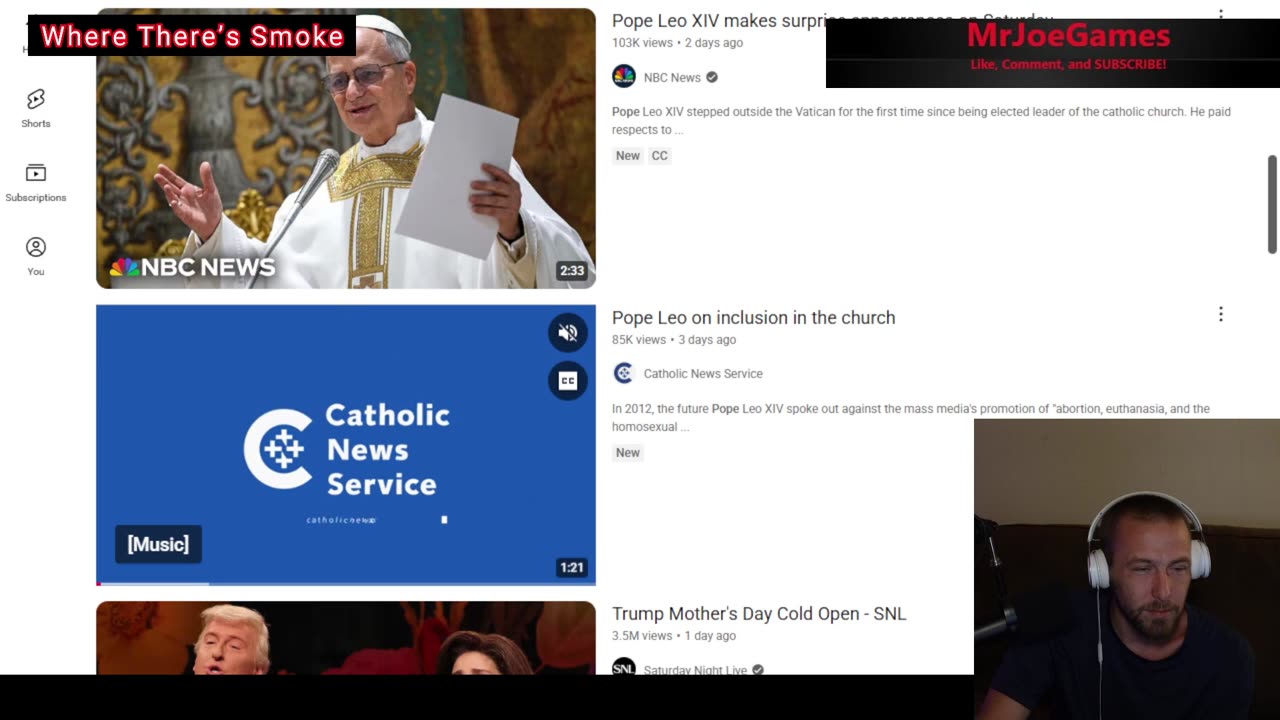Click the Pope Leo XIV stepped outside description

(x=921, y=121)
